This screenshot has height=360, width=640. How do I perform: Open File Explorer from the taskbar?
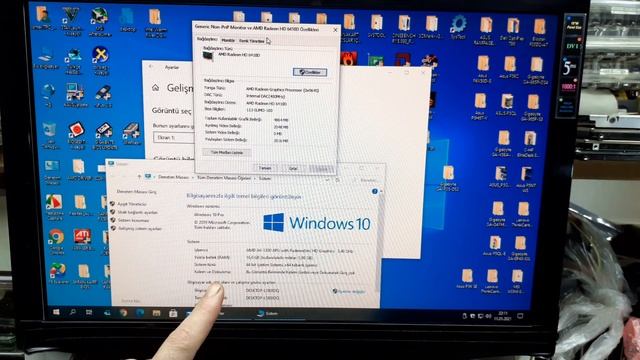[x=156, y=313]
